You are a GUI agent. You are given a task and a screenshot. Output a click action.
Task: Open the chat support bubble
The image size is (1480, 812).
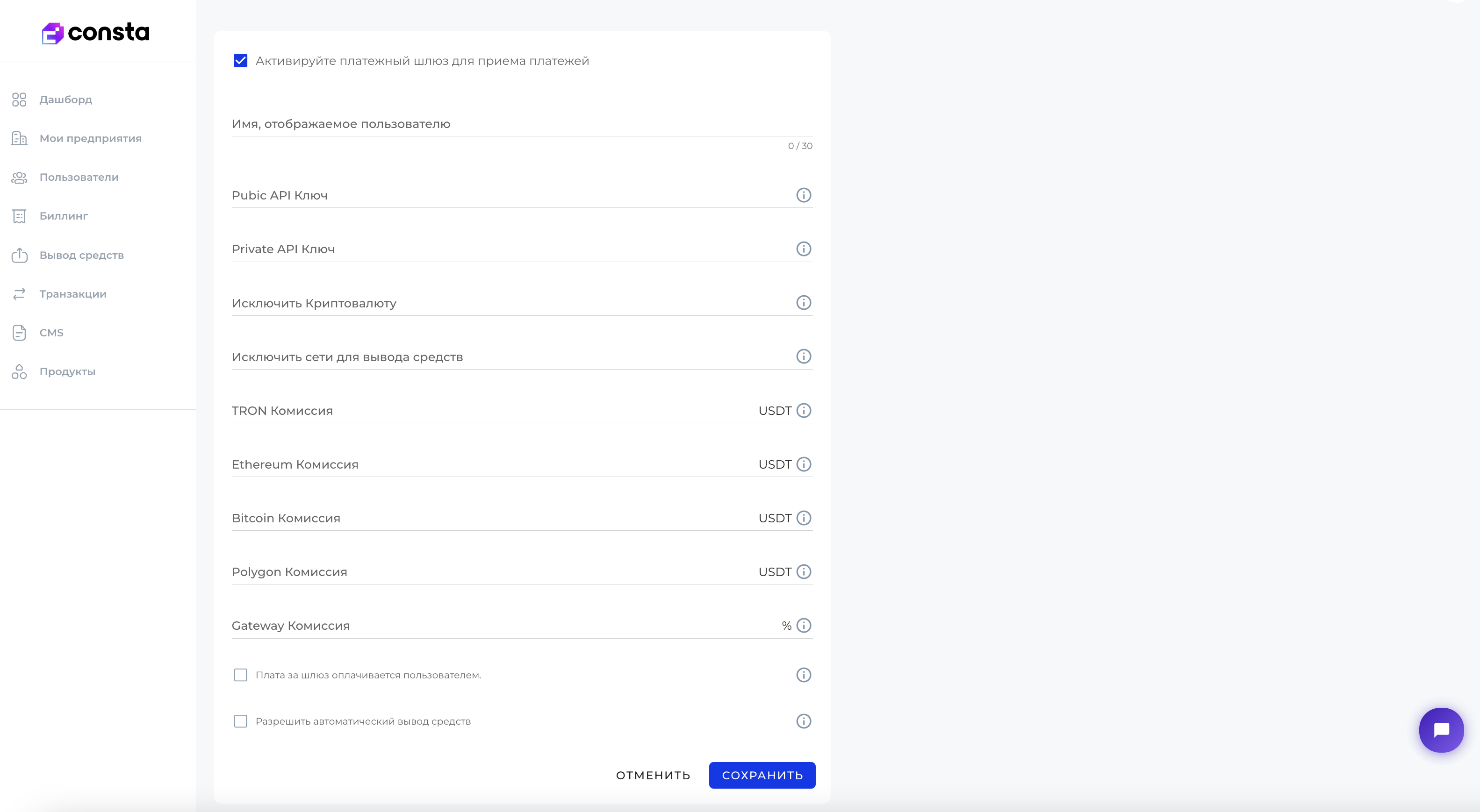click(x=1441, y=730)
